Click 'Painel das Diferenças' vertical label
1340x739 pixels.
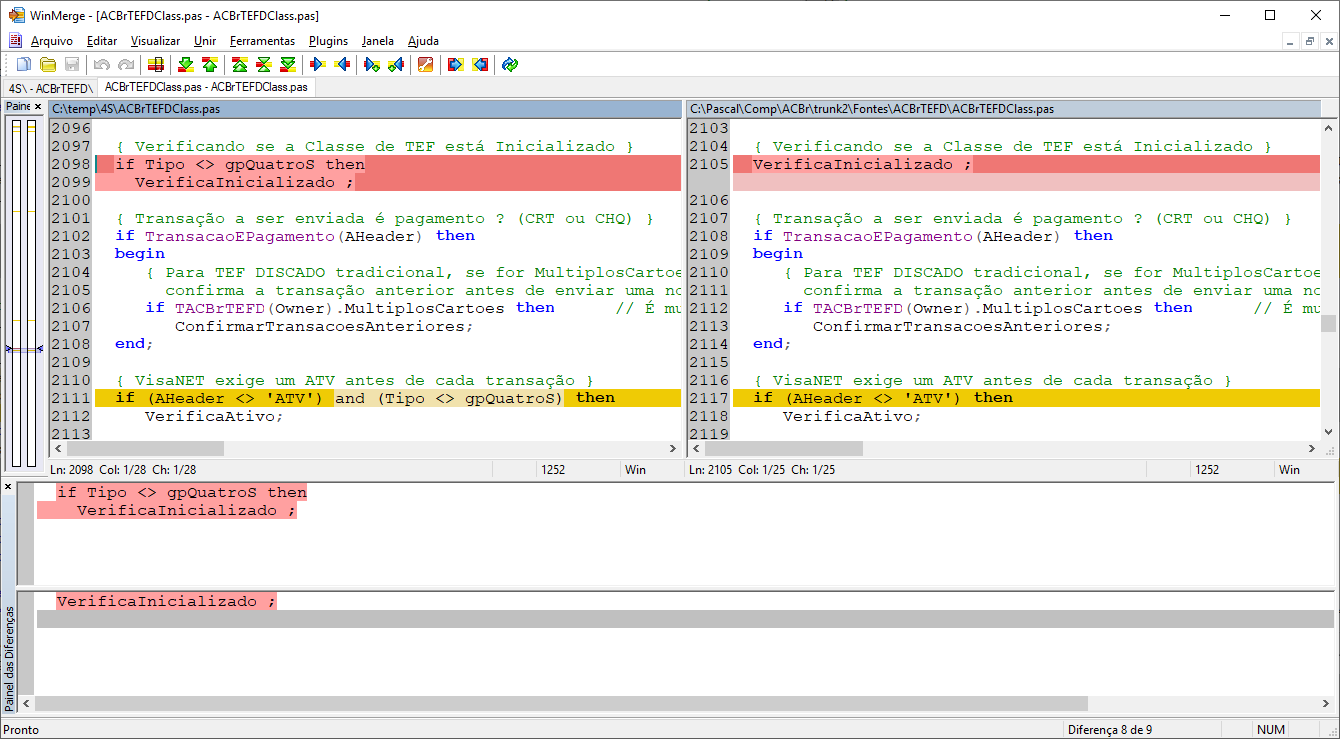click(8, 656)
